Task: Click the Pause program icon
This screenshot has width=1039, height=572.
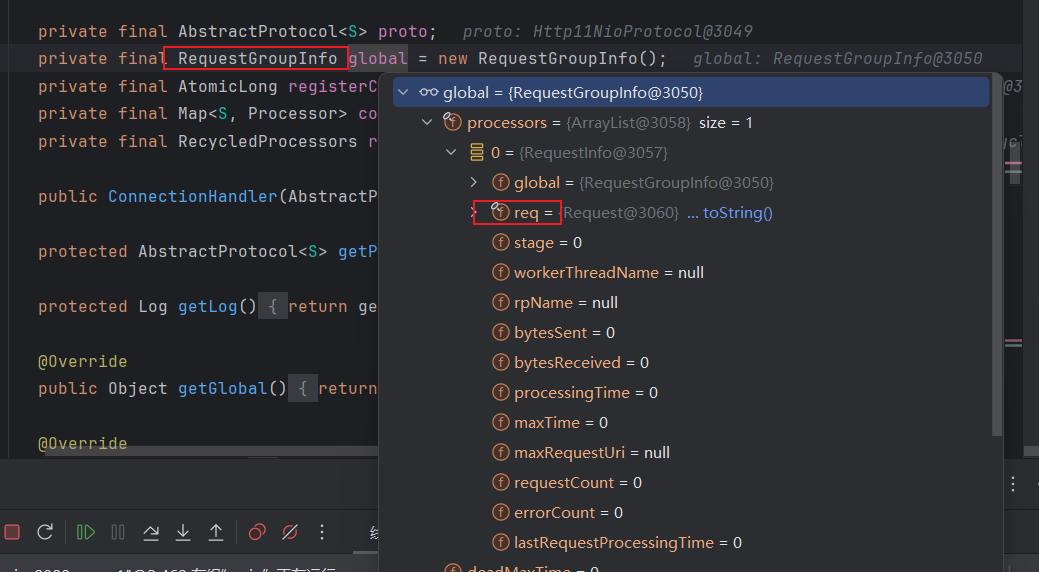Action: (118, 532)
